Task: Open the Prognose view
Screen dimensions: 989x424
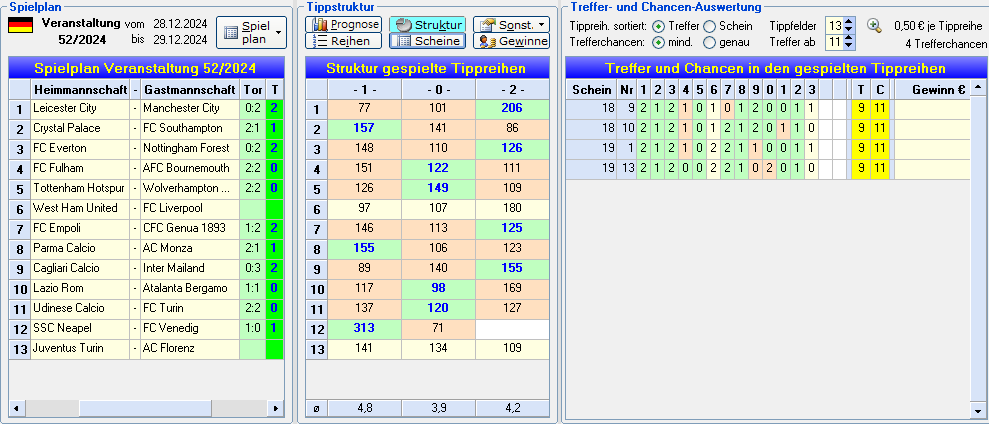Action: click(x=344, y=25)
